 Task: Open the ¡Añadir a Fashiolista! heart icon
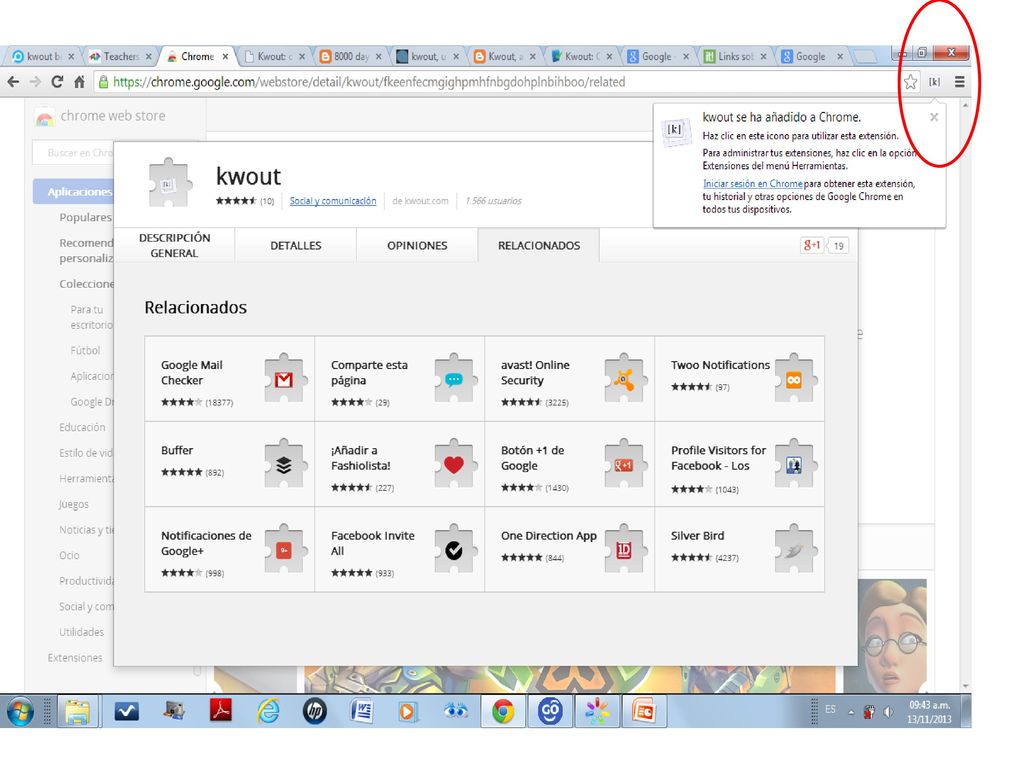click(454, 464)
